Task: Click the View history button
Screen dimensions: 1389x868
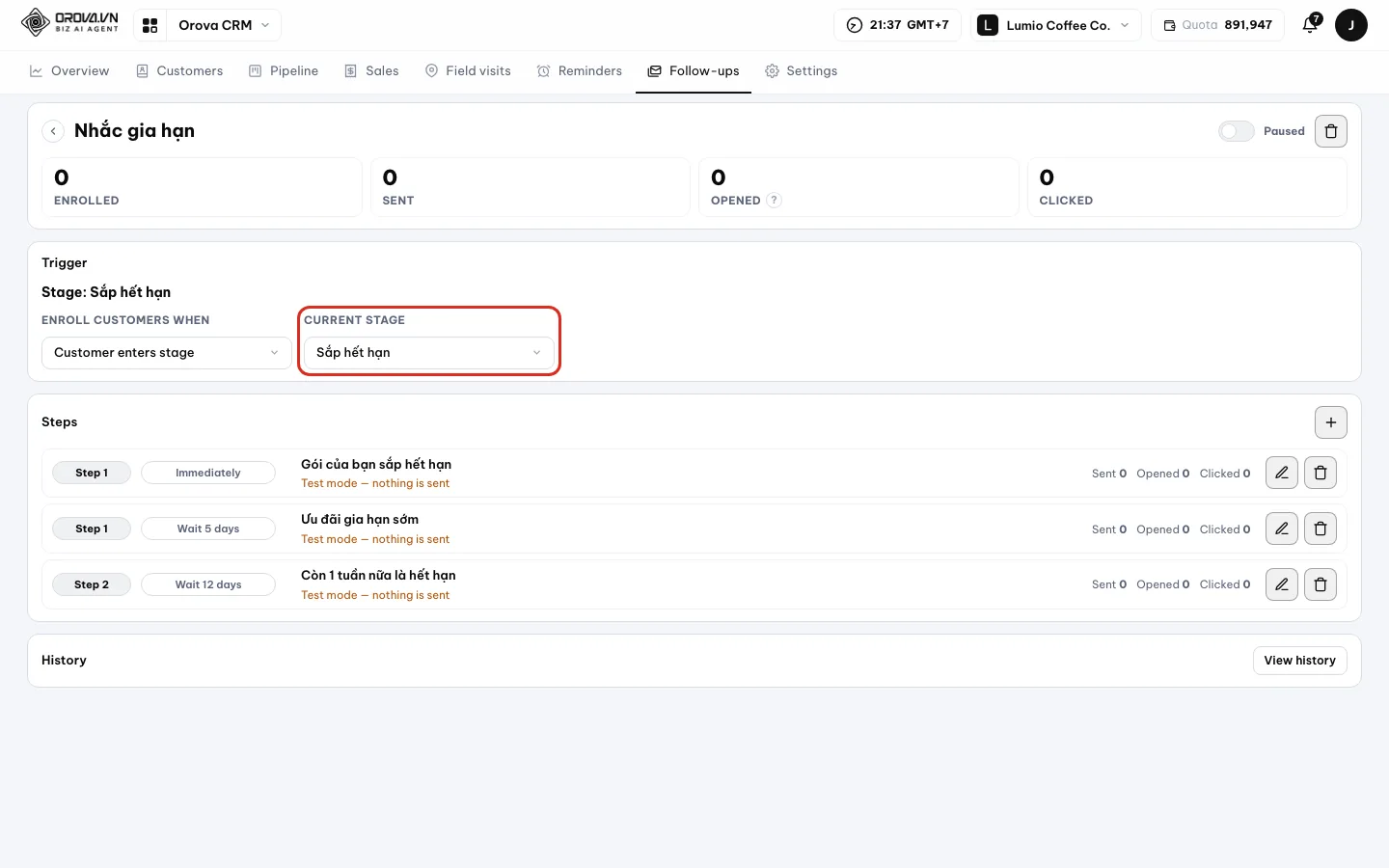Action: 1299,661
